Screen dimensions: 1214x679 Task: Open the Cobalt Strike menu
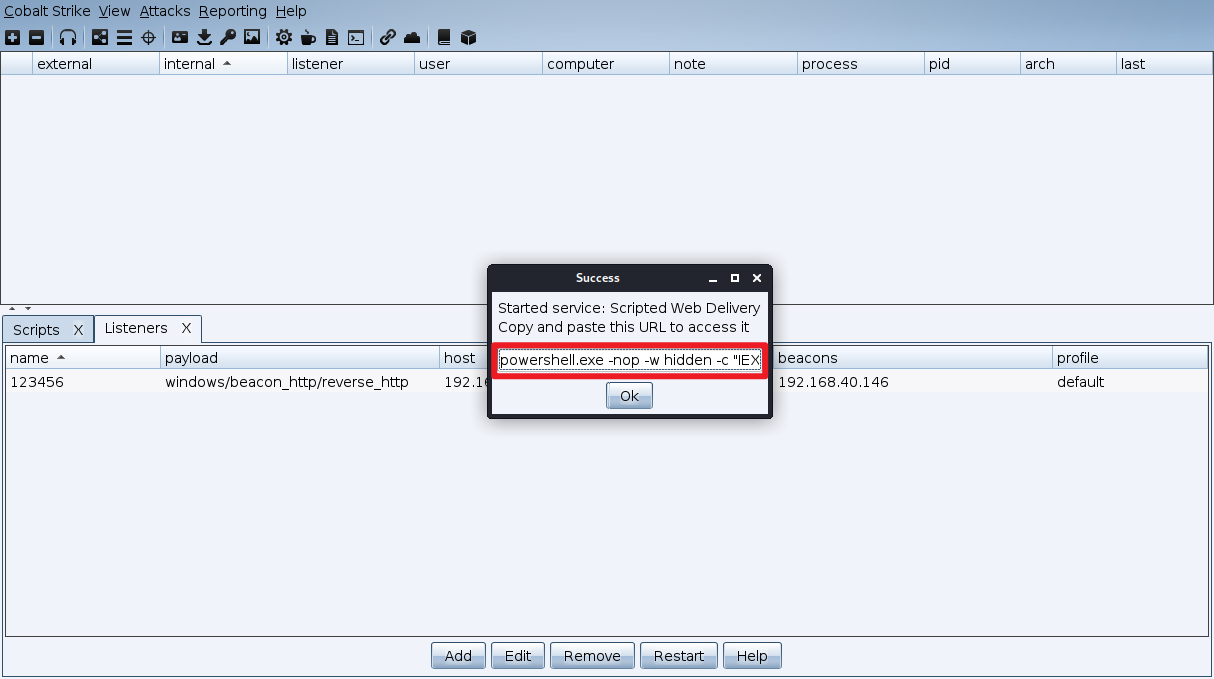(47, 11)
